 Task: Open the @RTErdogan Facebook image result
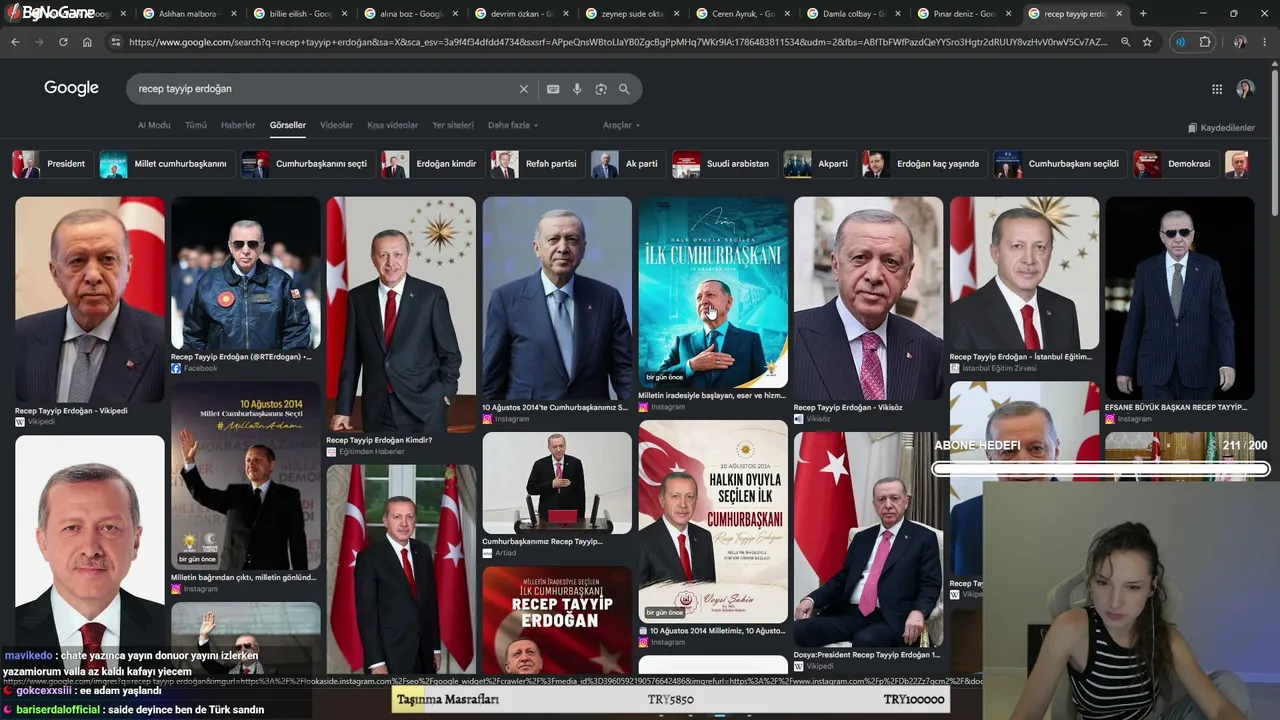tap(246, 272)
